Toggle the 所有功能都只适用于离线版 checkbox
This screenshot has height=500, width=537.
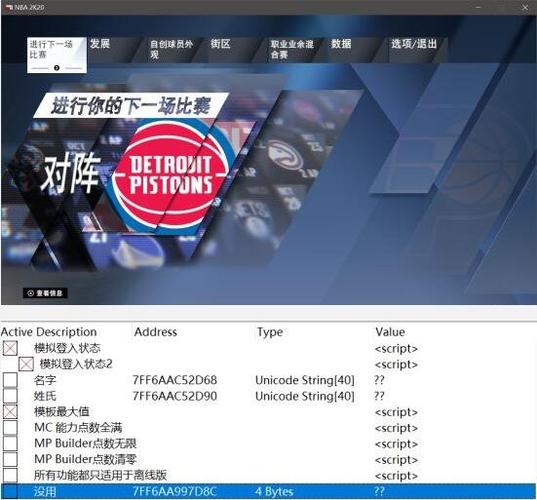(10, 475)
